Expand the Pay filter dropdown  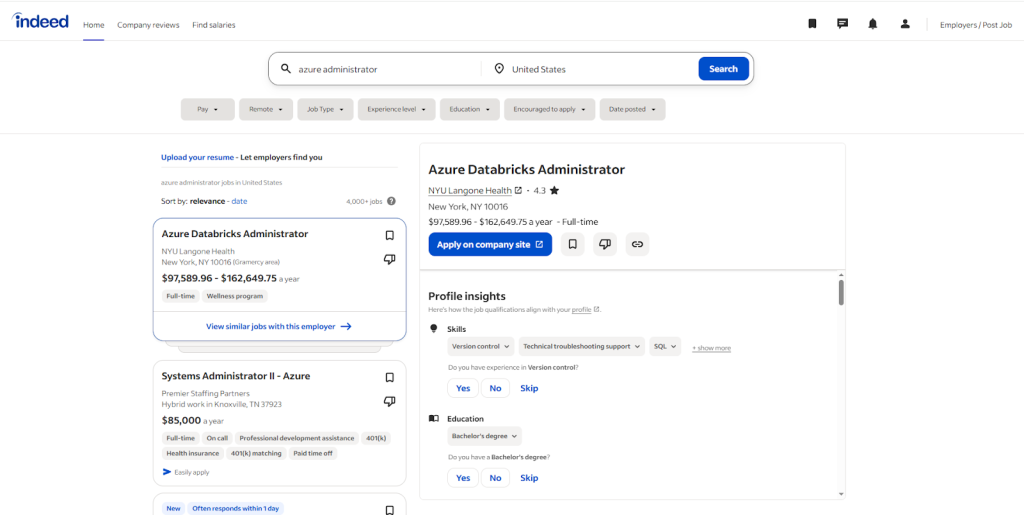(x=208, y=110)
